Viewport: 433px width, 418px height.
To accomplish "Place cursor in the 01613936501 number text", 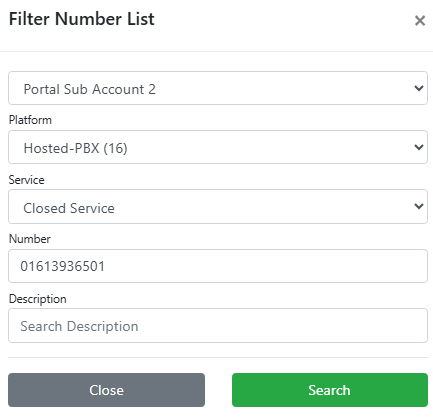I will point(62,266).
